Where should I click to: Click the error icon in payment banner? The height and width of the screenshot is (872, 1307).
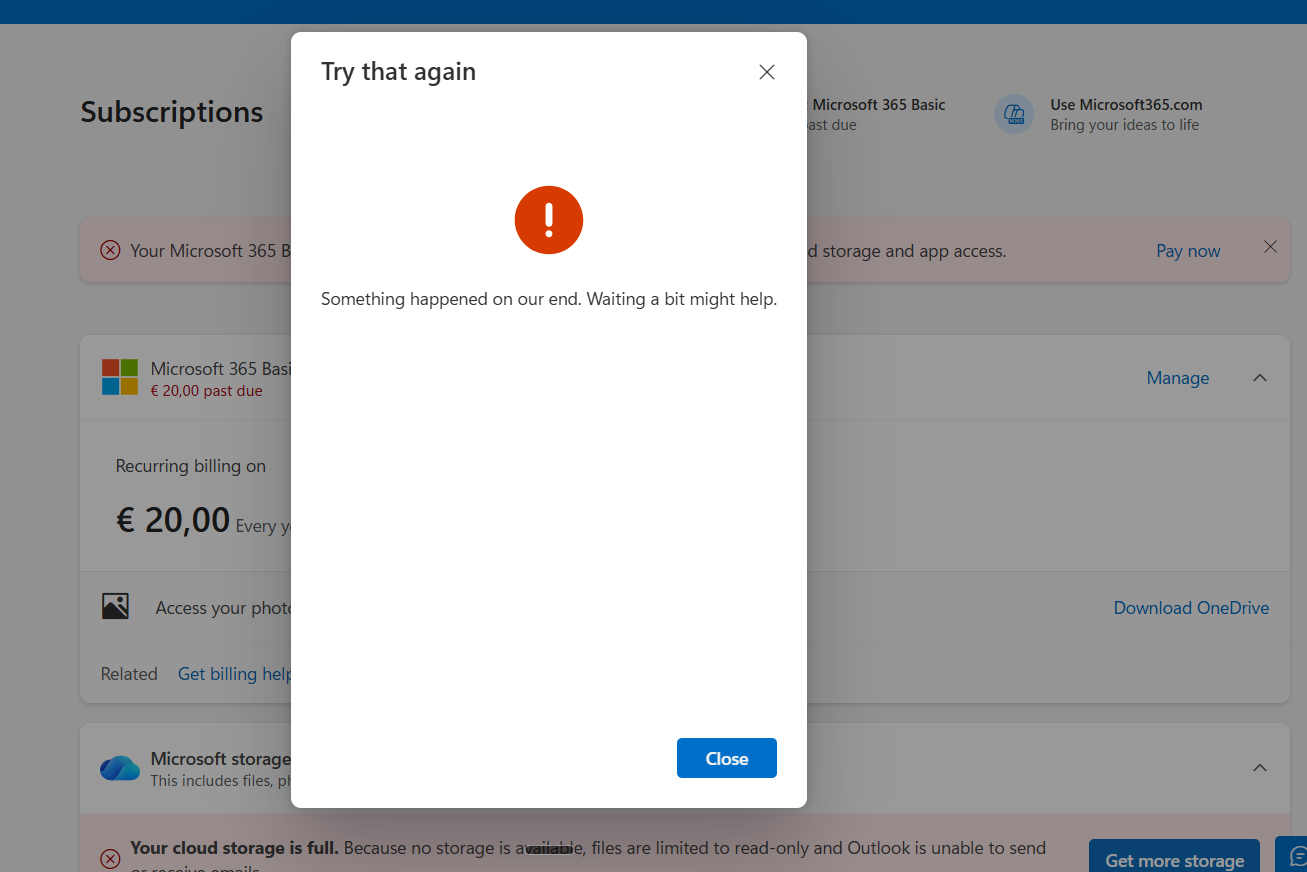coord(110,250)
